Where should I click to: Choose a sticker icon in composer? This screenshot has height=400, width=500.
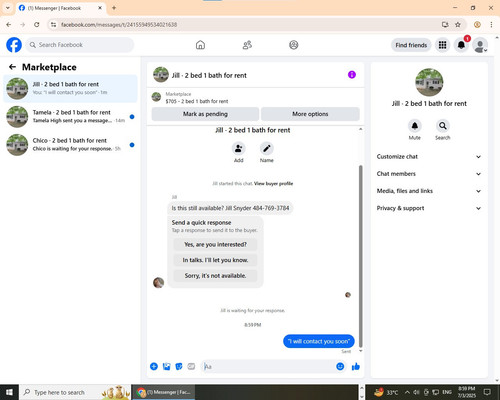(179, 367)
